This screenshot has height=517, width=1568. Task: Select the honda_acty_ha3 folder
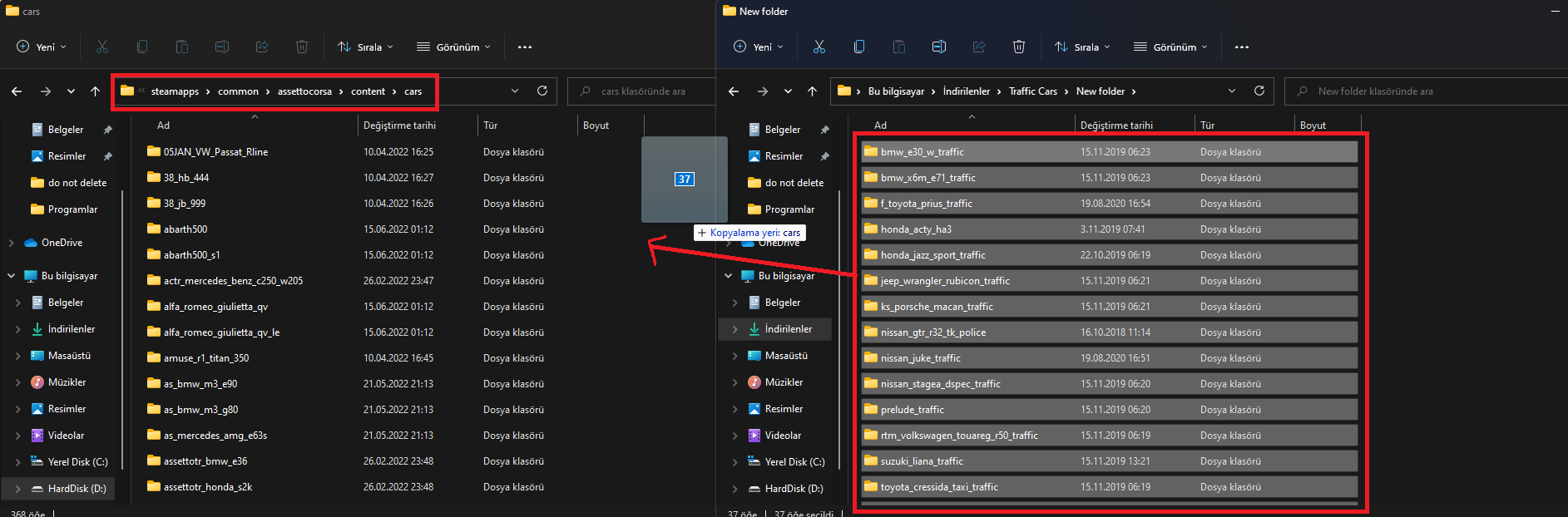coord(1110,229)
